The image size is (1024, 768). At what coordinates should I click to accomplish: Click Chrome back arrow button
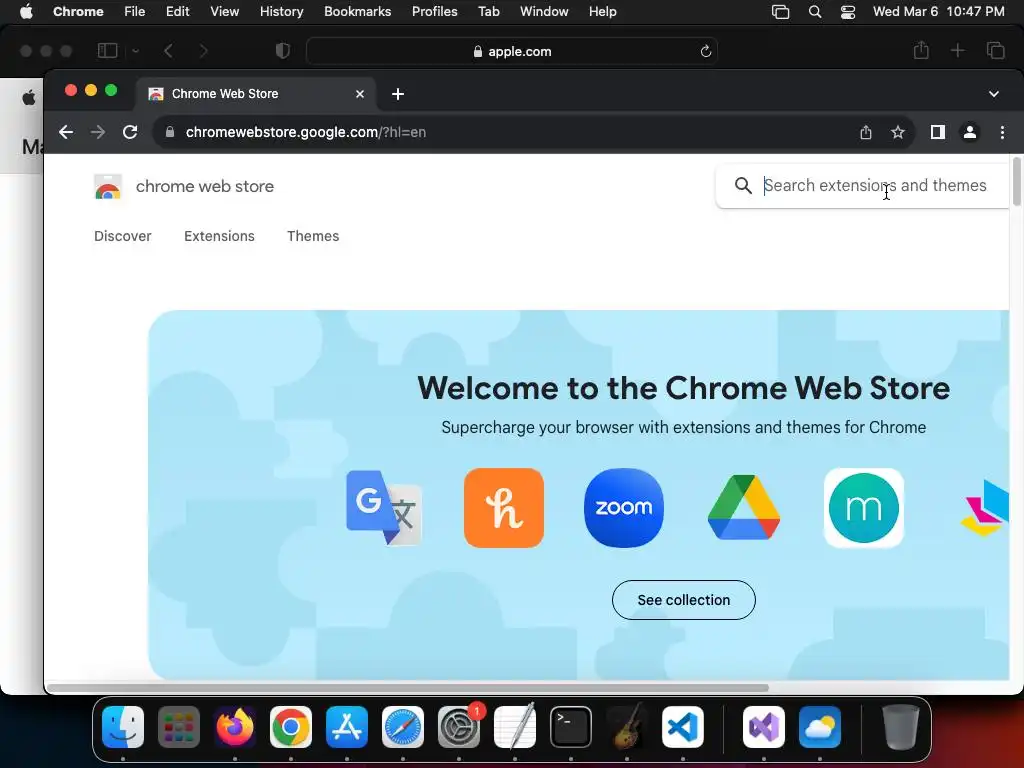coord(66,133)
